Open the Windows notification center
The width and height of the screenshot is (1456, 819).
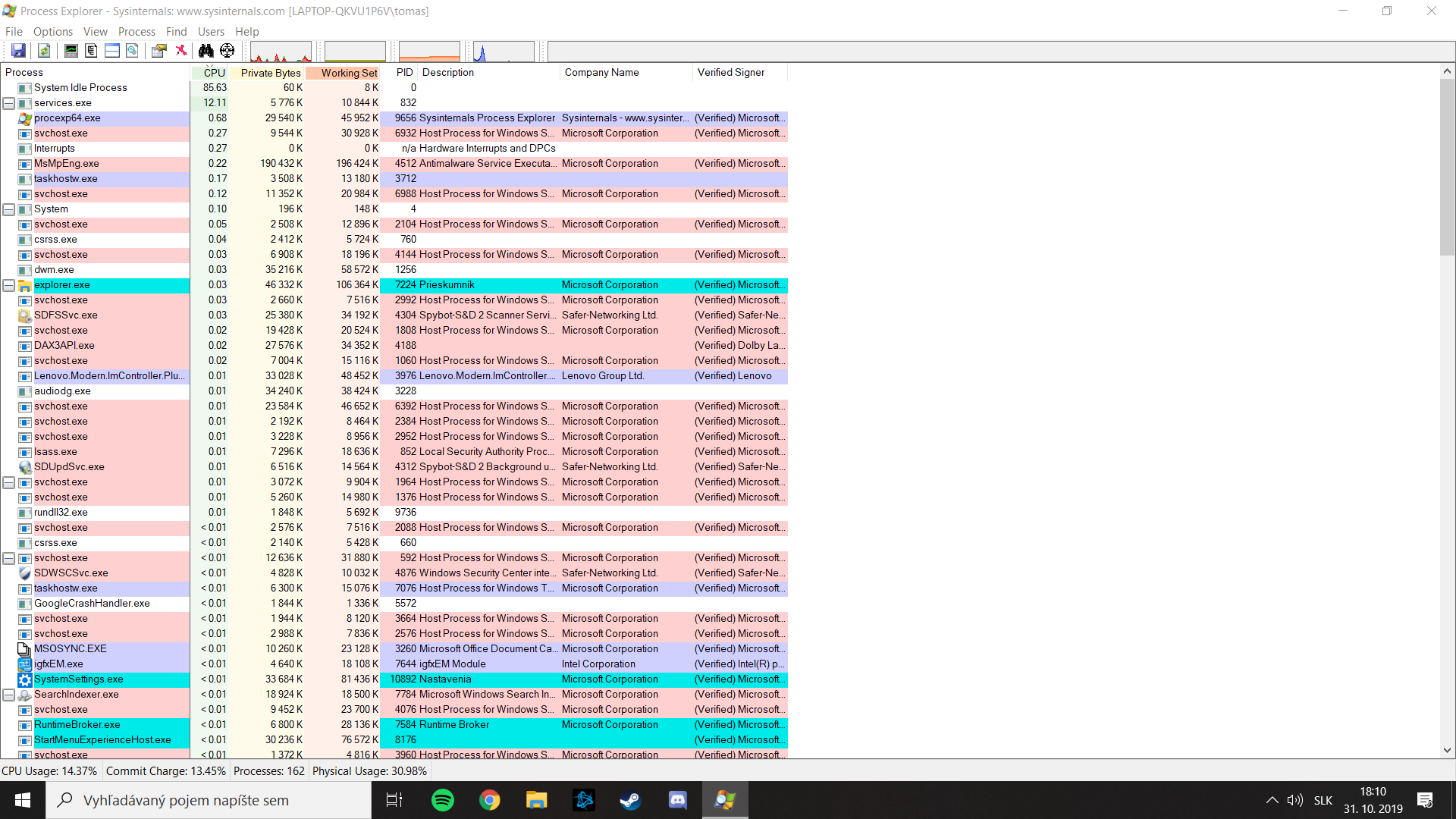[x=1425, y=800]
